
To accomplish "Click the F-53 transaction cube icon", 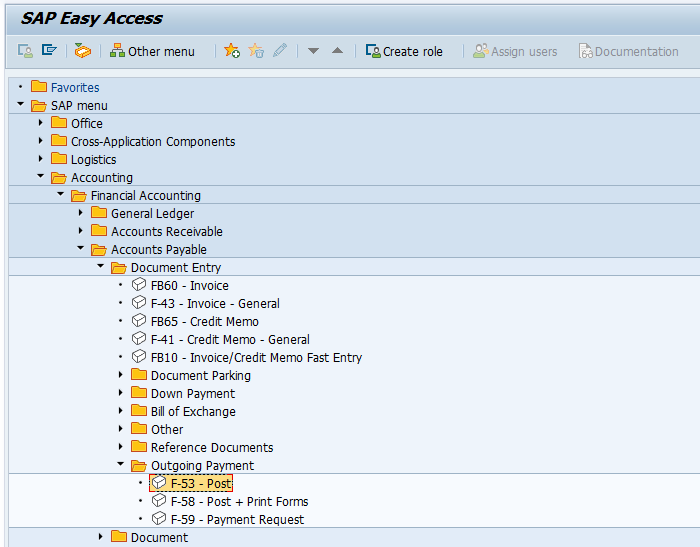I will (x=159, y=482).
